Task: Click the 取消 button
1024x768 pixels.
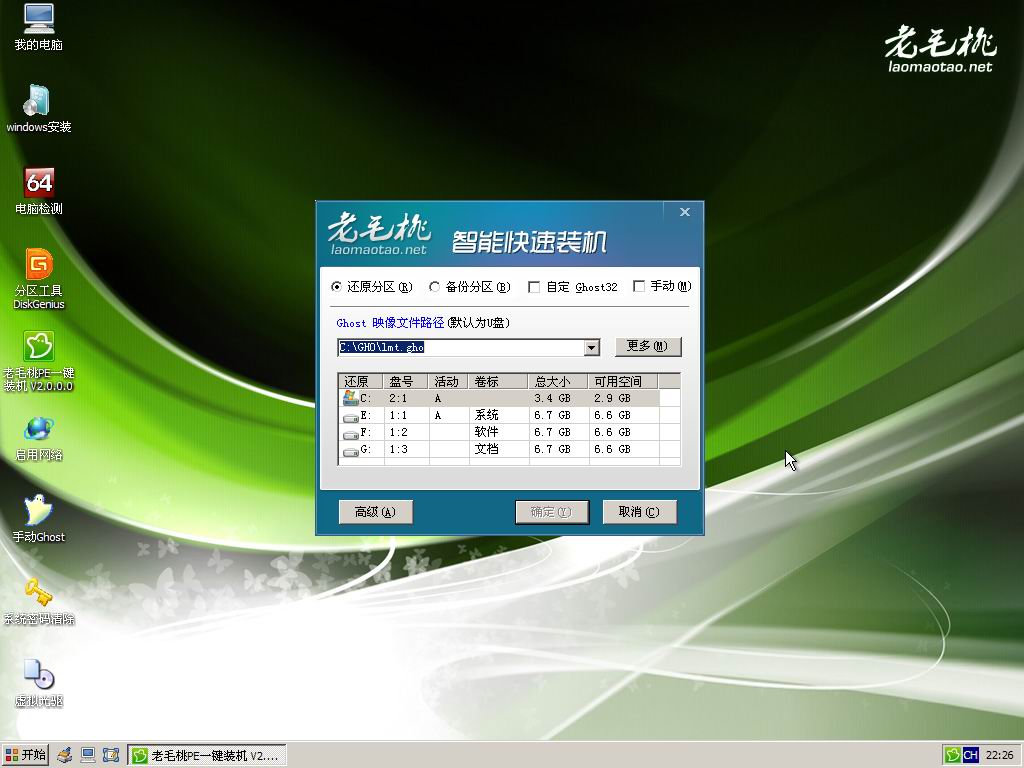Action: [639, 512]
